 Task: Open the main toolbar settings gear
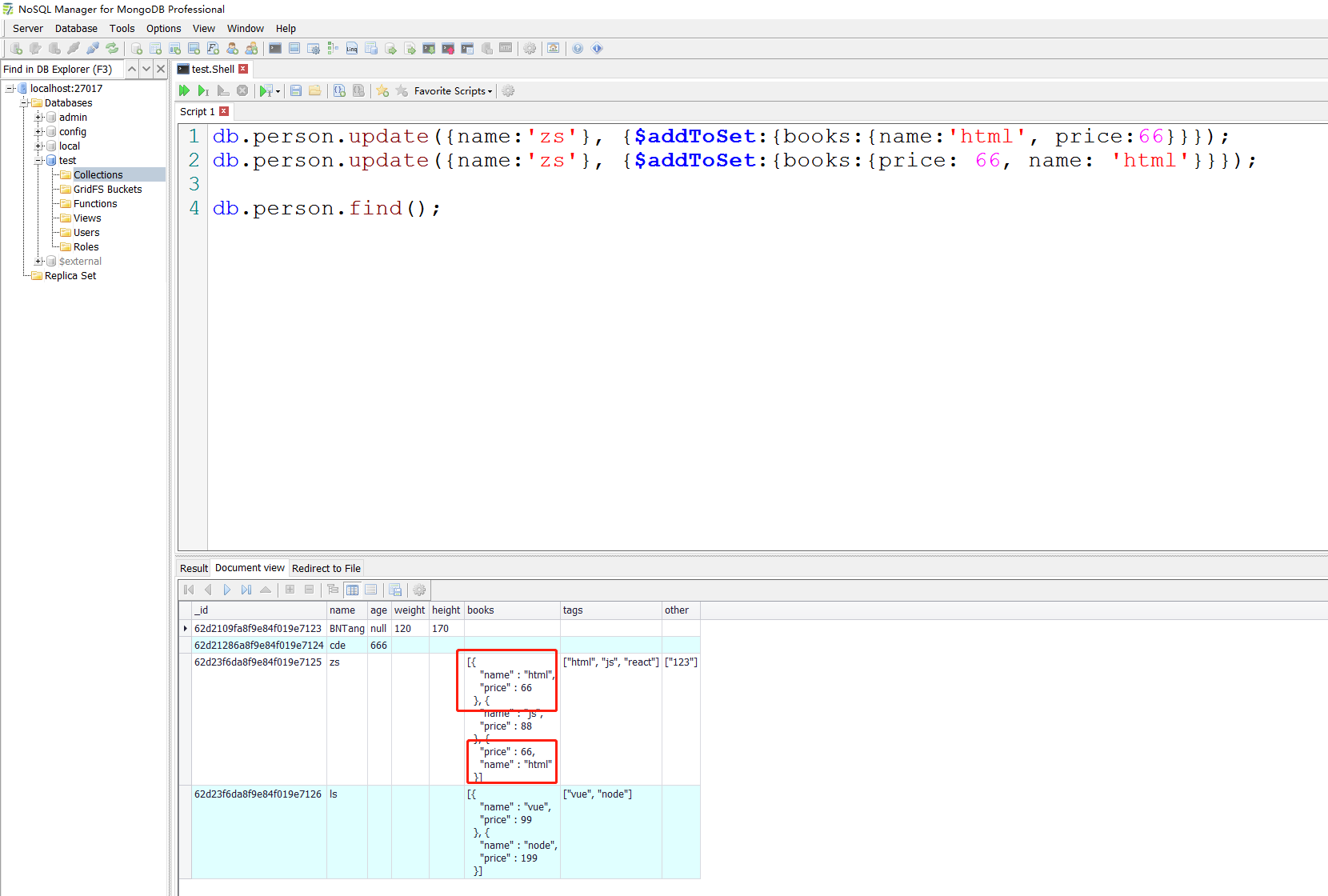coord(530,49)
